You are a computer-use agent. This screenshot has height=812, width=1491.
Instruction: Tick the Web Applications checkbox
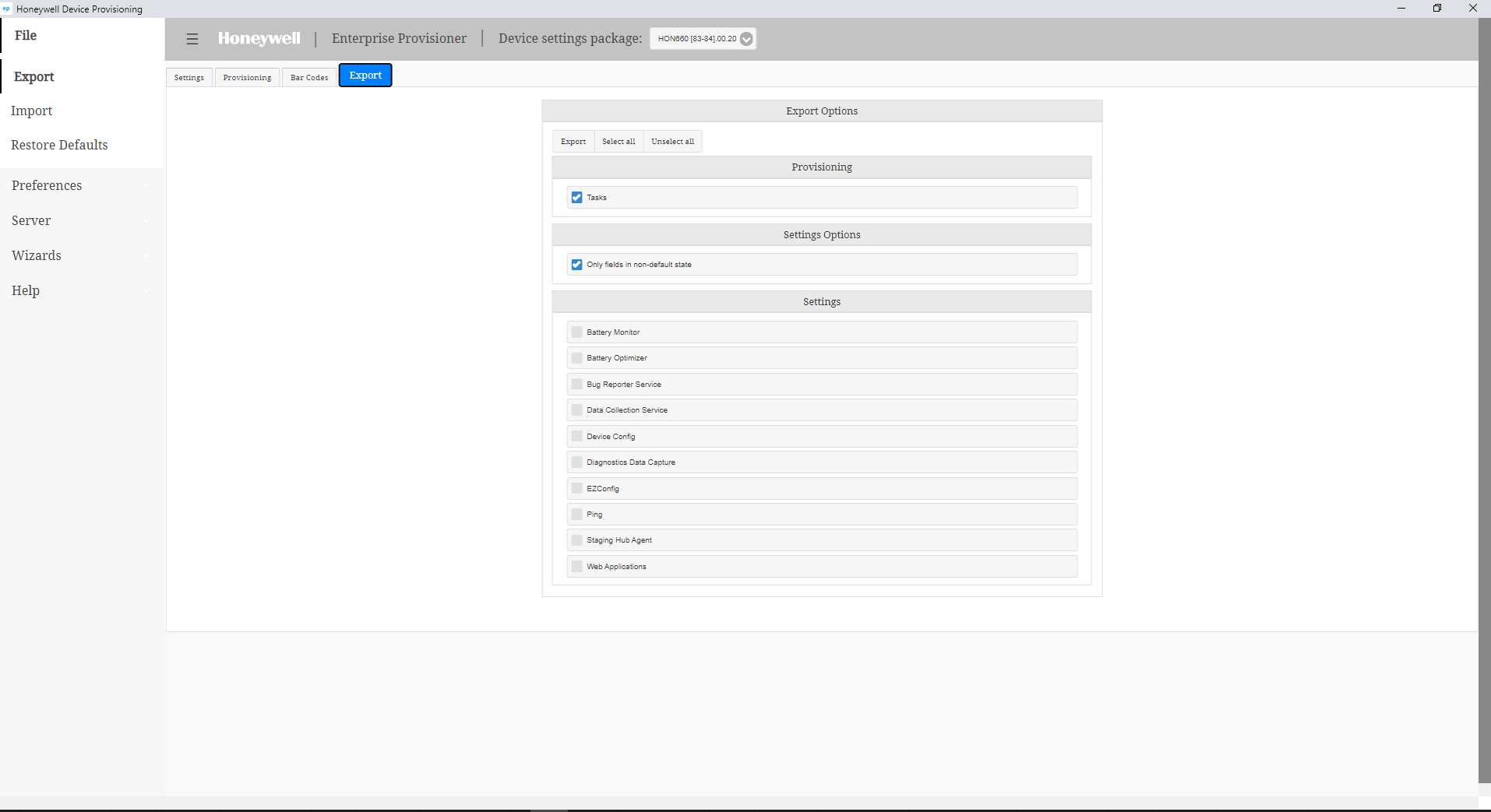coord(576,567)
